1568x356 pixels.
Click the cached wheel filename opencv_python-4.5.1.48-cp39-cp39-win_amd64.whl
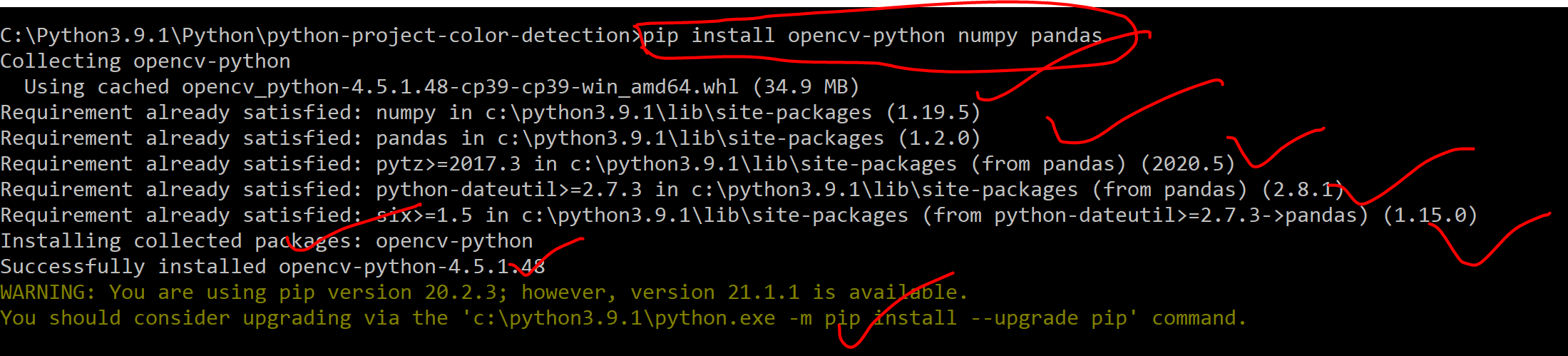(x=460, y=87)
